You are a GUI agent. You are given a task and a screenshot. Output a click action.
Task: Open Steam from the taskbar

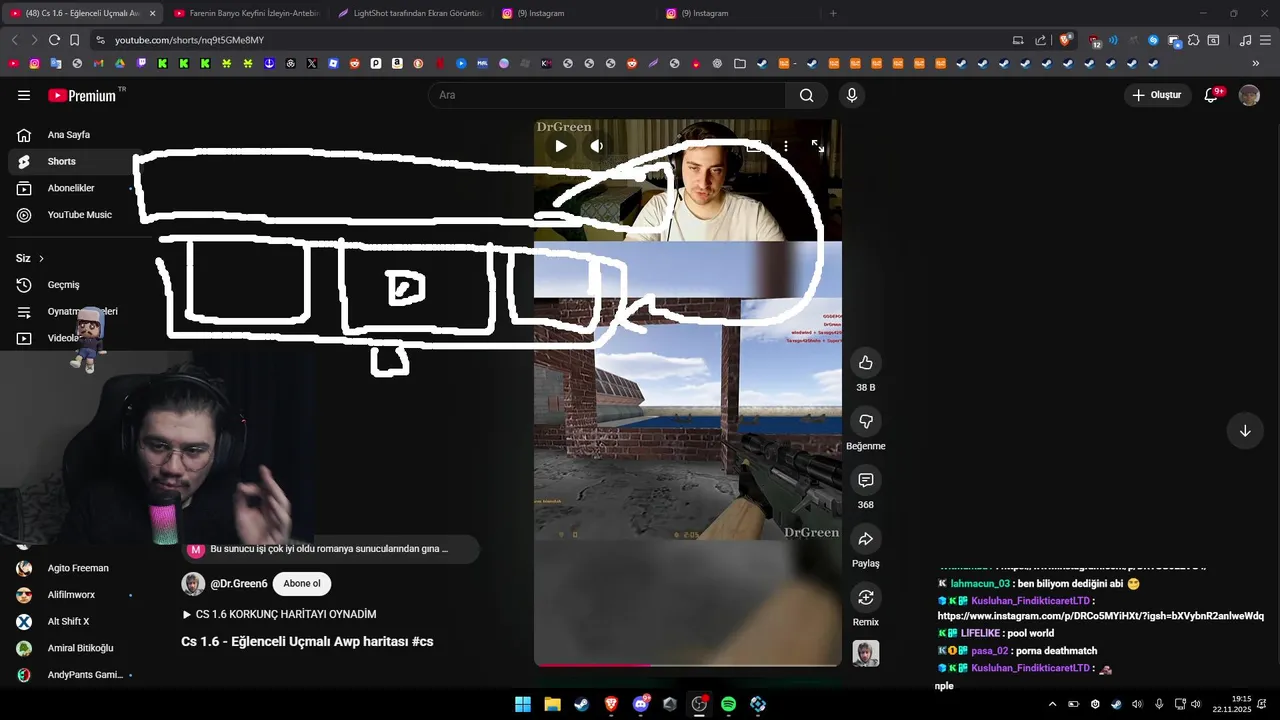click(x=582, y=704)
